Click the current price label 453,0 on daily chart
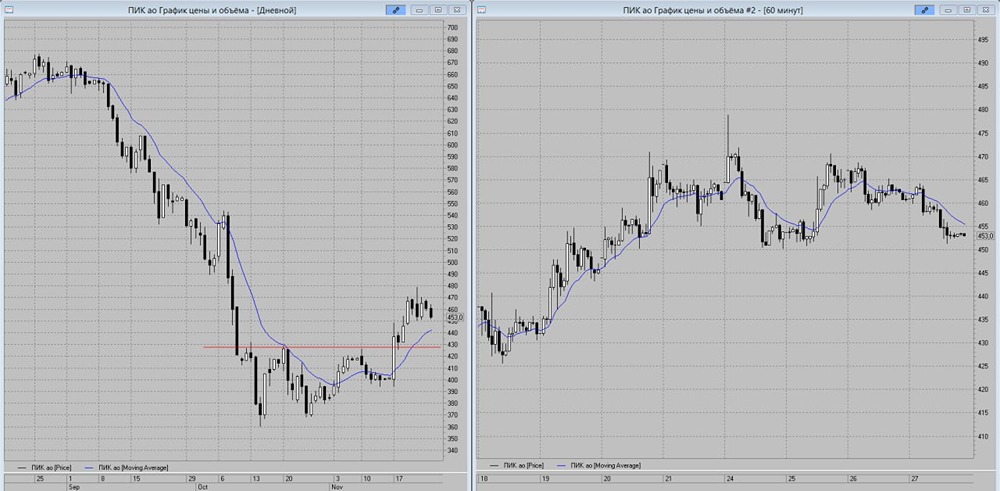 click(455, 317)
